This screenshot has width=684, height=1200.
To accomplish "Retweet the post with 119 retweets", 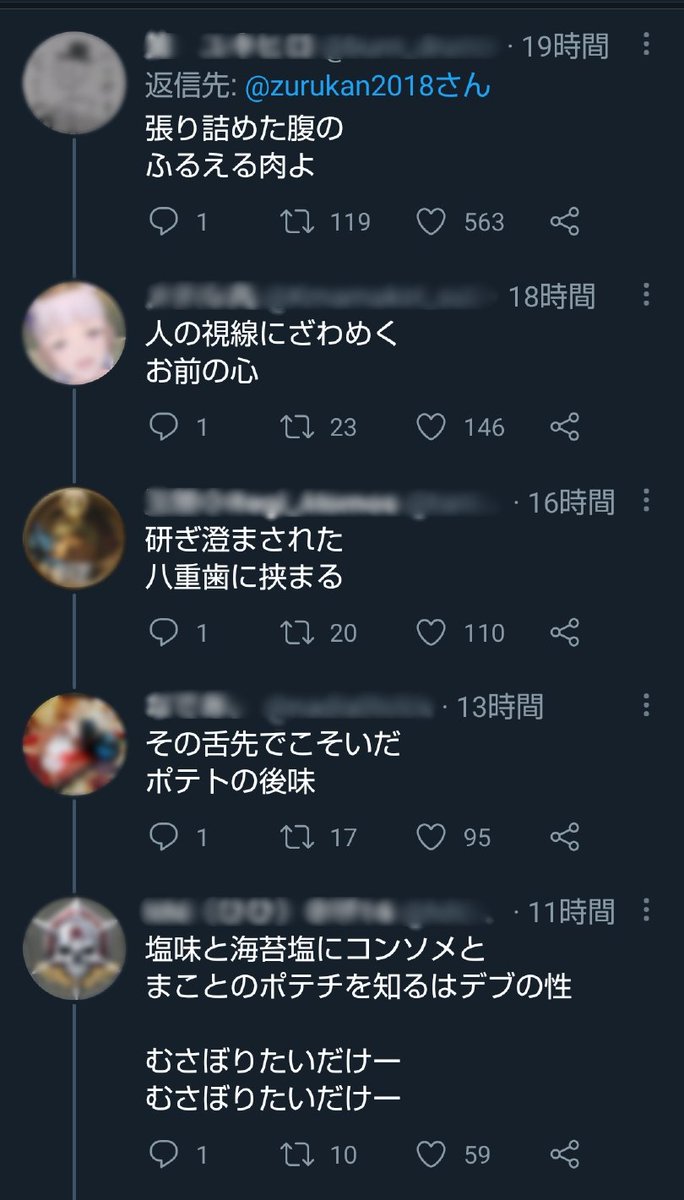I will click(x=294, y=222).
